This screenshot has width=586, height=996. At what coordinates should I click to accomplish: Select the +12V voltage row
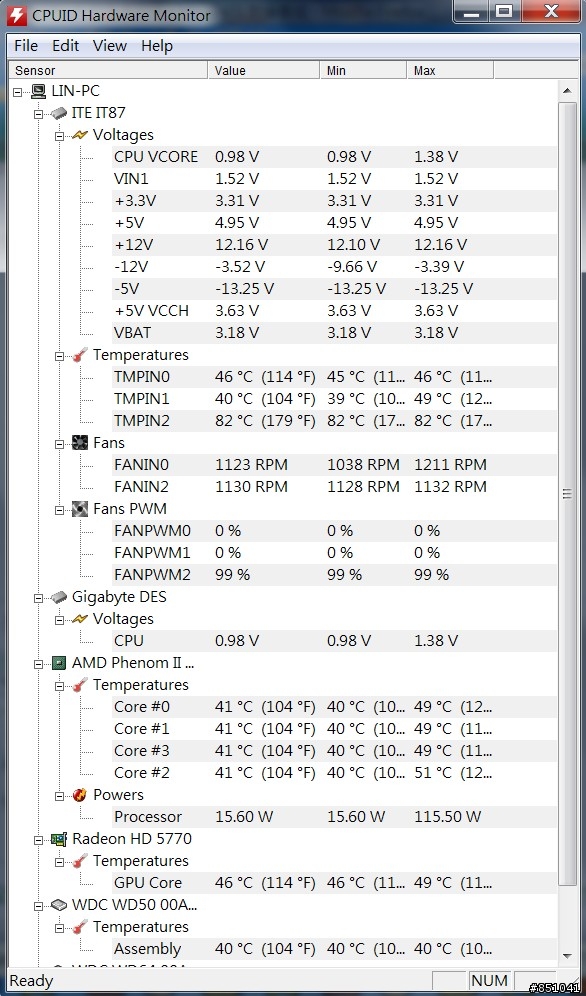point(335,245)
